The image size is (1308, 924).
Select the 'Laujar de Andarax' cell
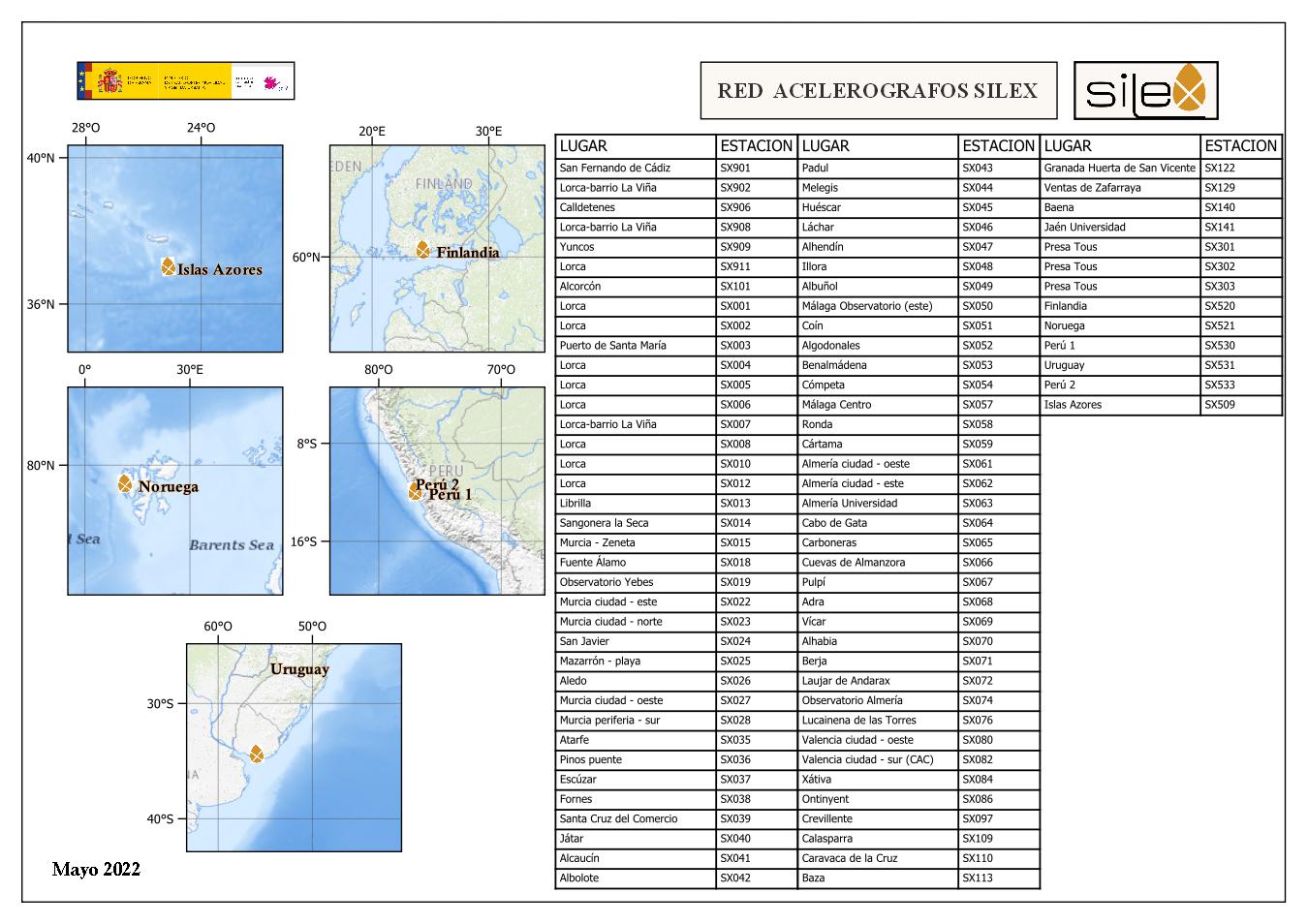[x=878, y=681]
